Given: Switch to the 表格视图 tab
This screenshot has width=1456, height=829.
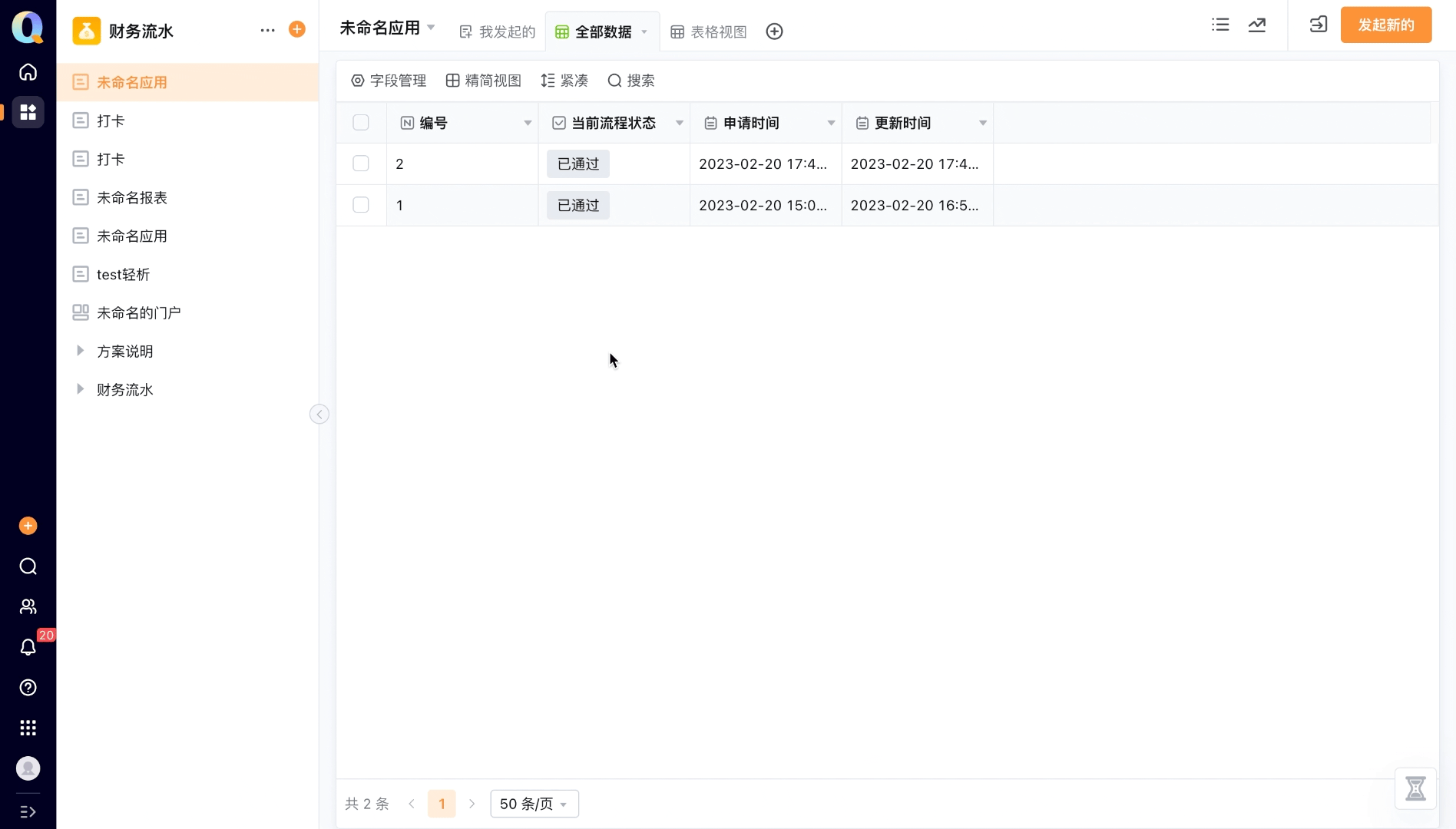Looking at the screenshot, I should click(709, 31).
